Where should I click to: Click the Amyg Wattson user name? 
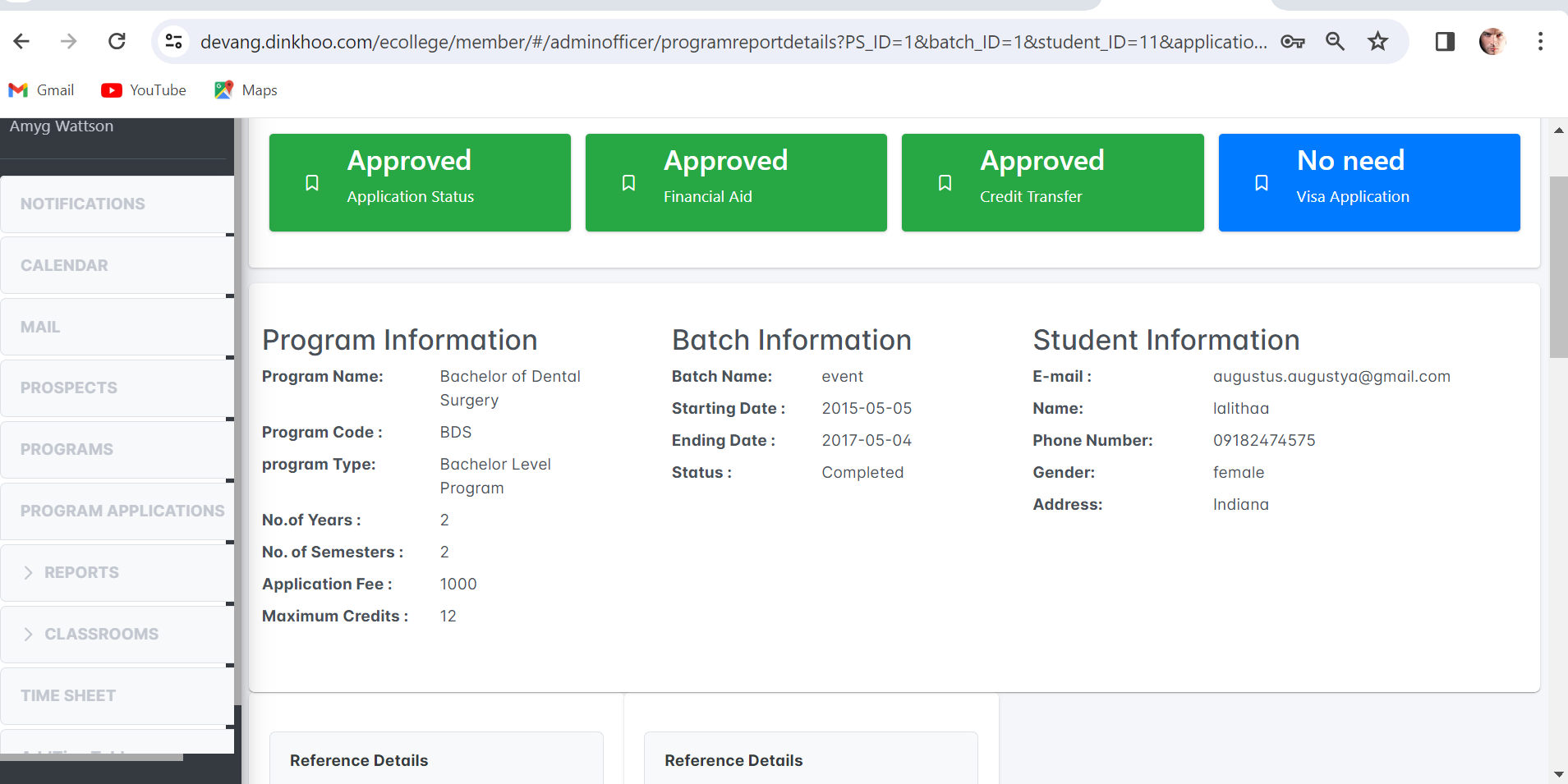click(x=62, y=126)
